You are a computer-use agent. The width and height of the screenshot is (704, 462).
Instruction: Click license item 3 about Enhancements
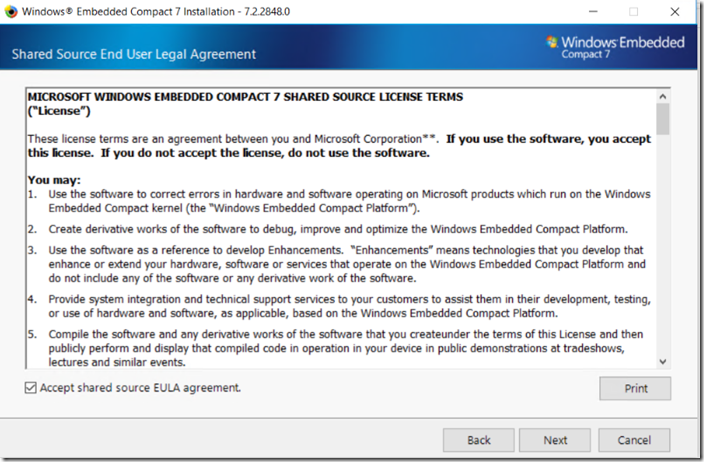coord(337,264)
